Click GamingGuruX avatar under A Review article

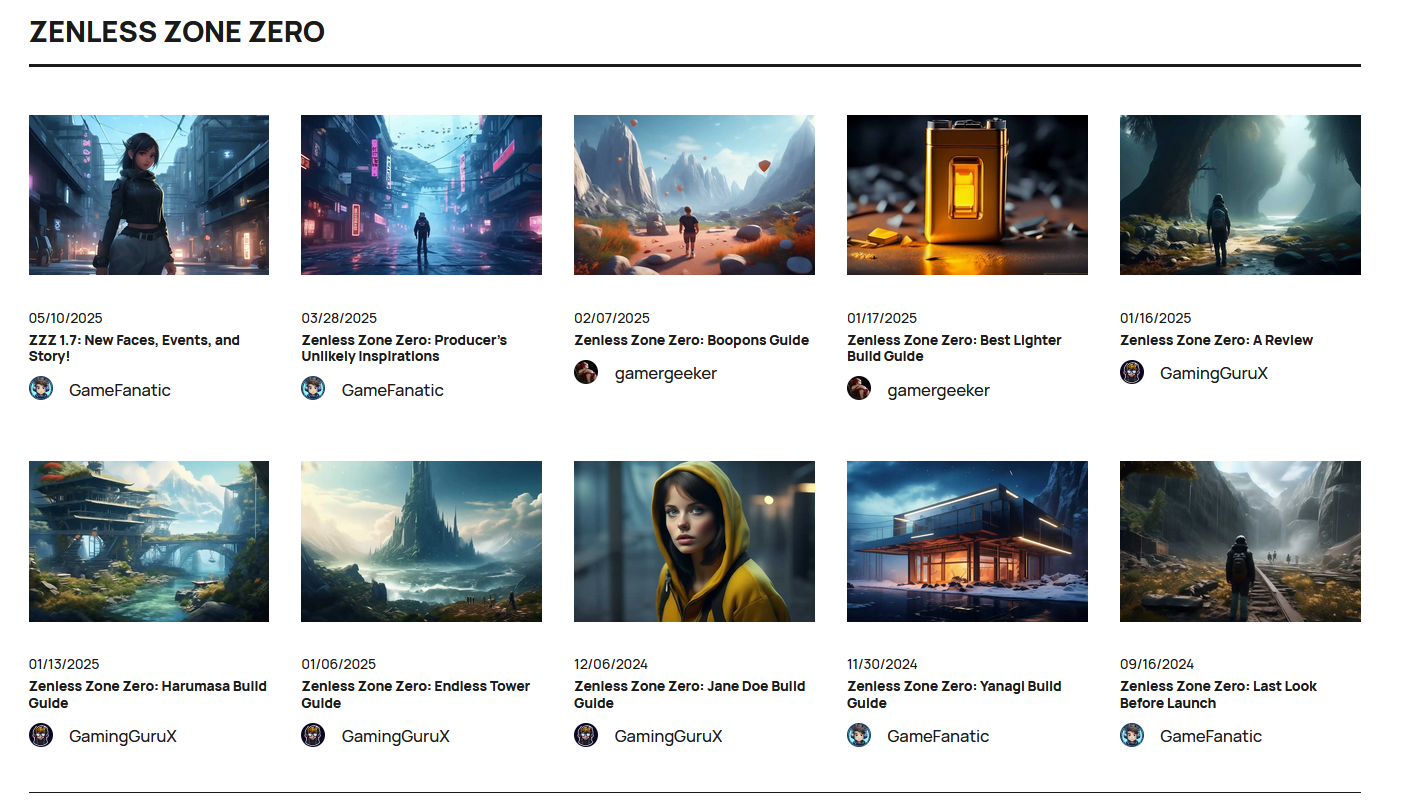pyautogui.click(x=1132, y=372)
